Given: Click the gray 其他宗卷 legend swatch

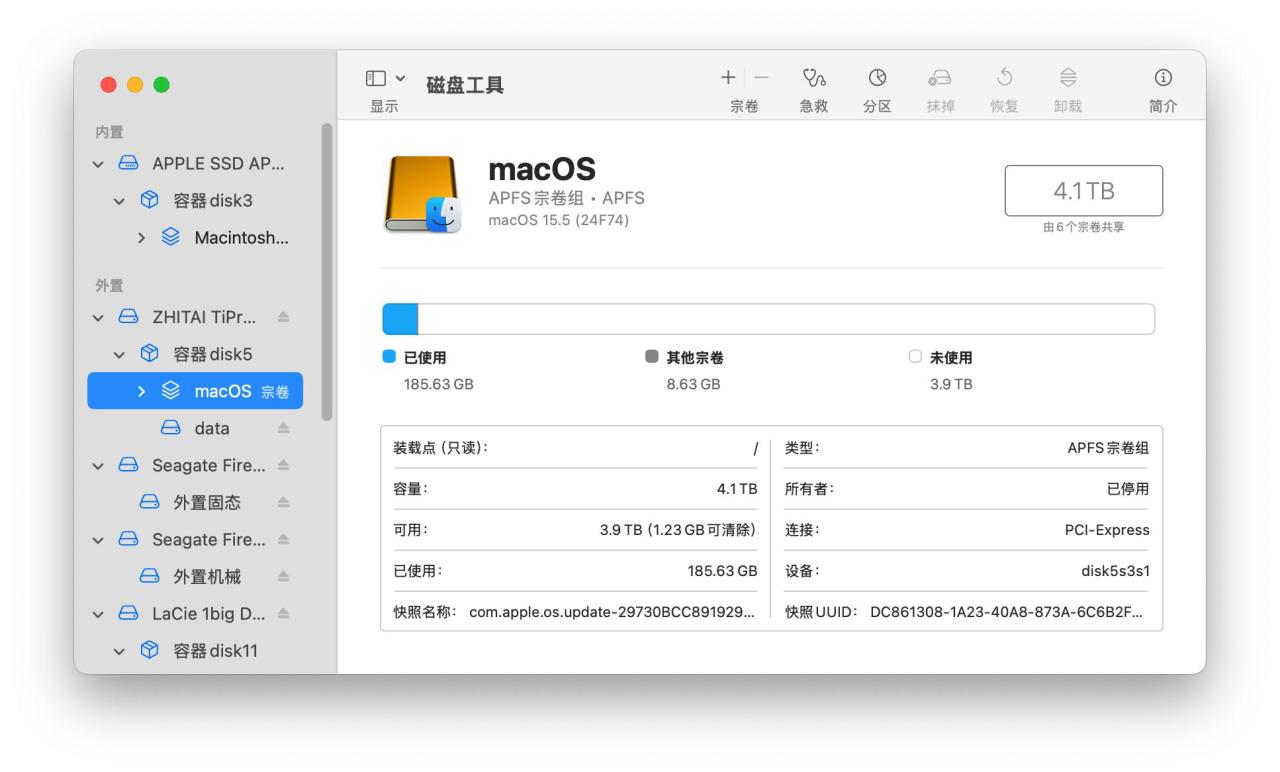Looking at the screenshot, I should (653, 357).
